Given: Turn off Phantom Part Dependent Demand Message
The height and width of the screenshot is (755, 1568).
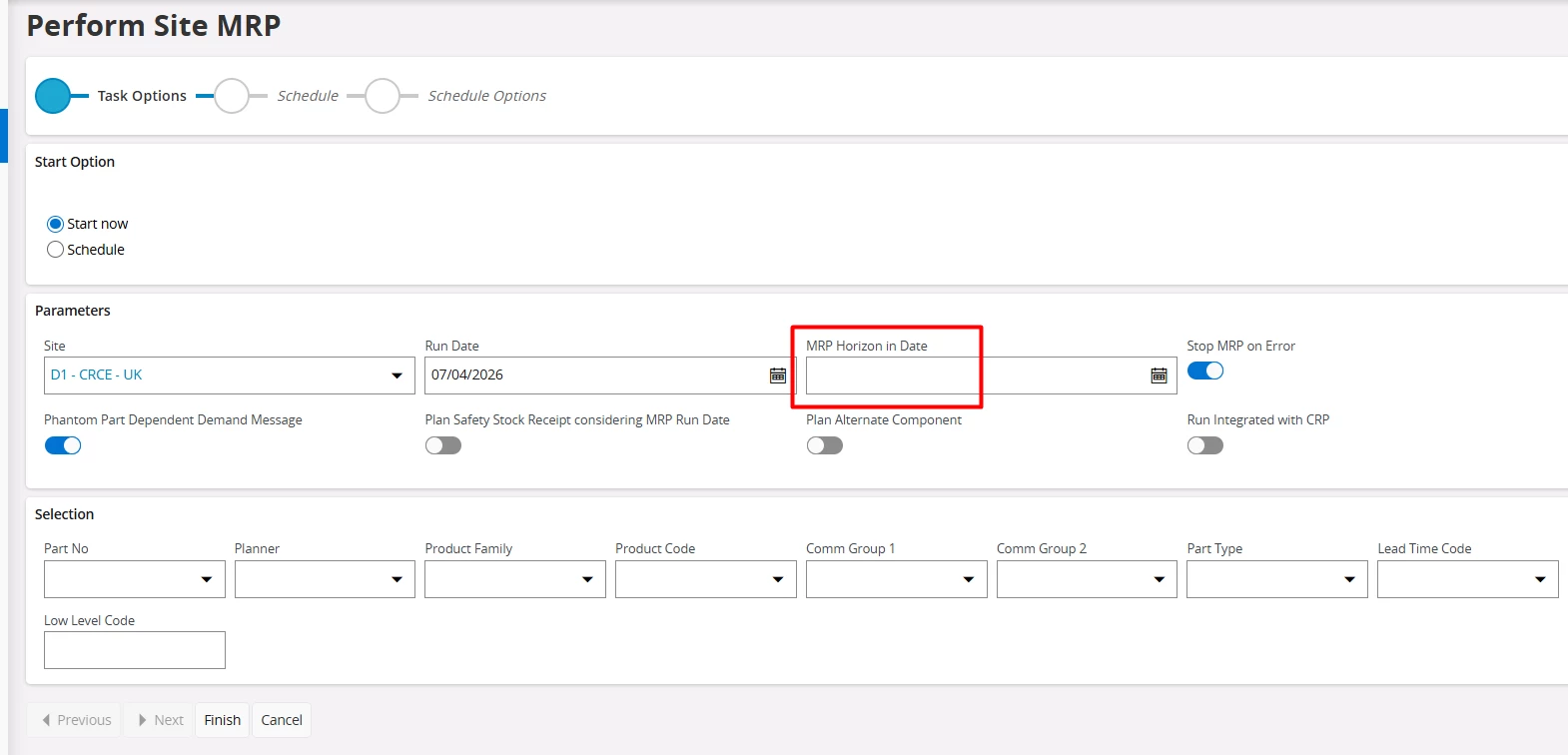Looking at the screenshot, I should (x=63, y=445).
